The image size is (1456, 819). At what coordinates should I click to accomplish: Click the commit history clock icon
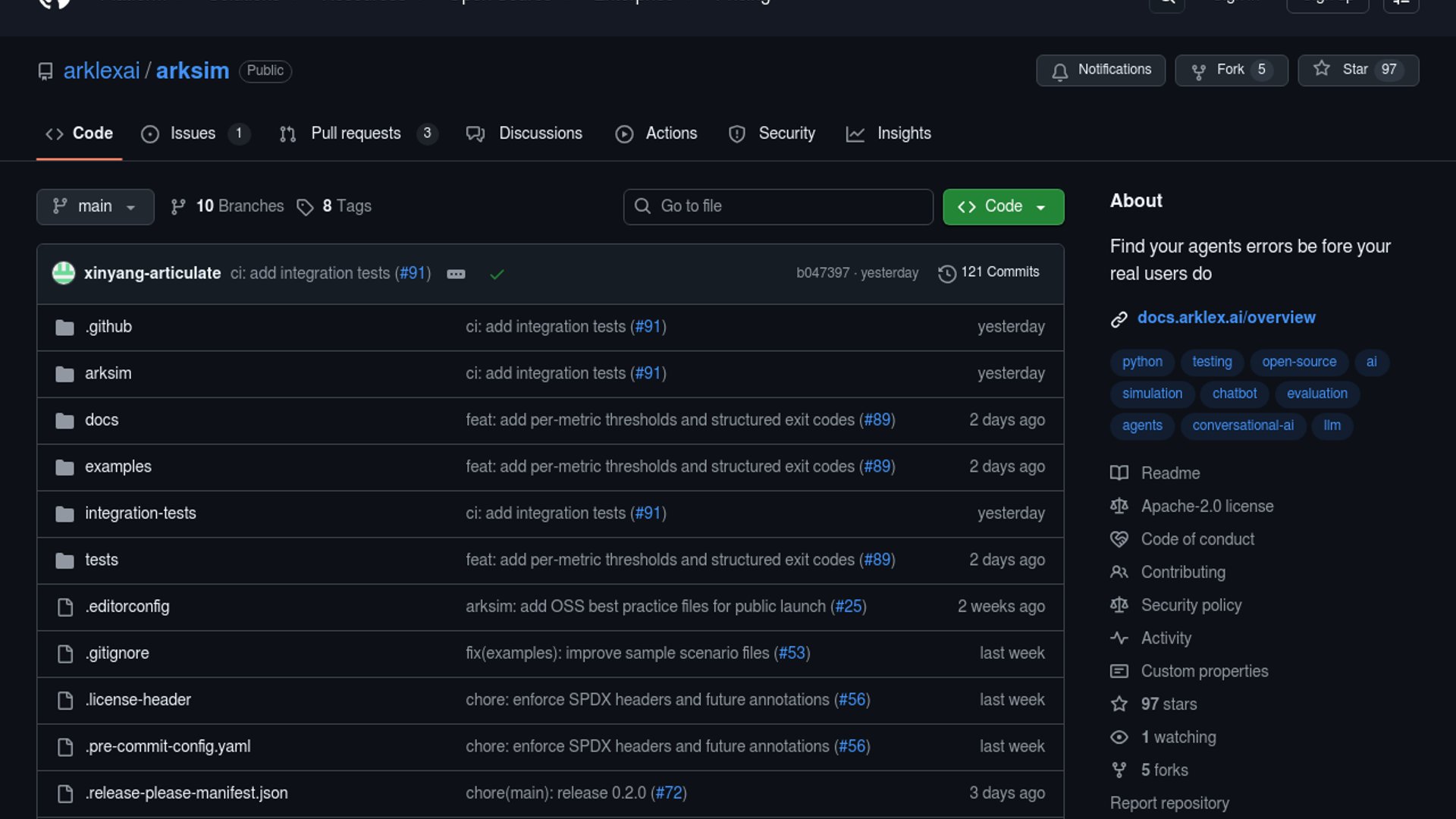pyautogui.click(x=946, y=274)
